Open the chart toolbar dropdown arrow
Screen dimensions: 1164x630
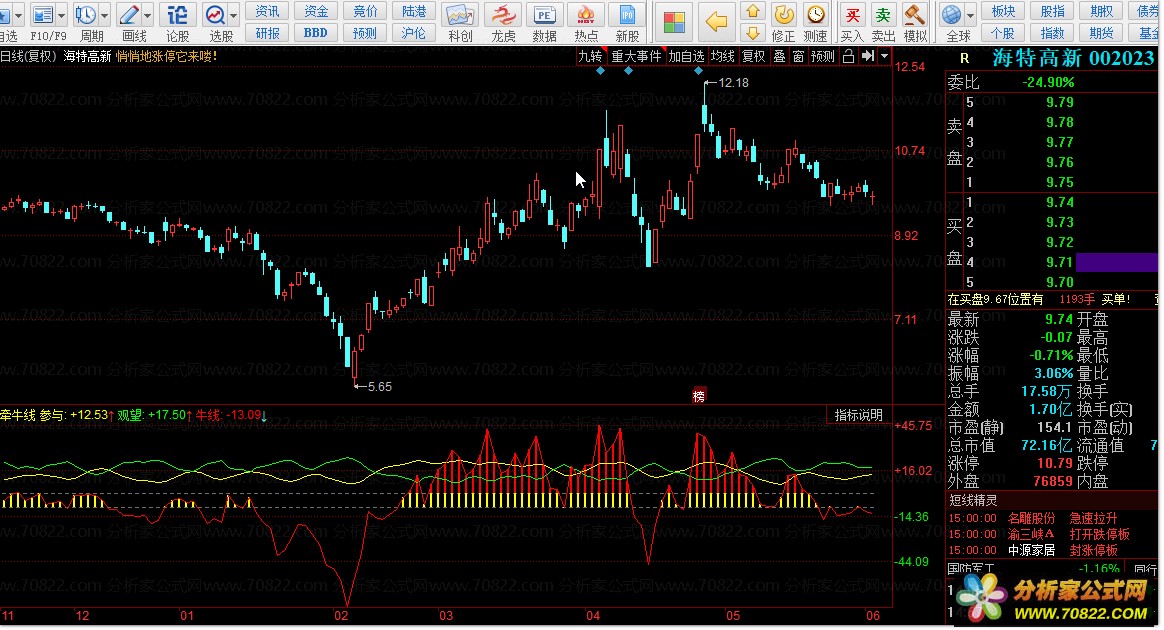point(884,56)
